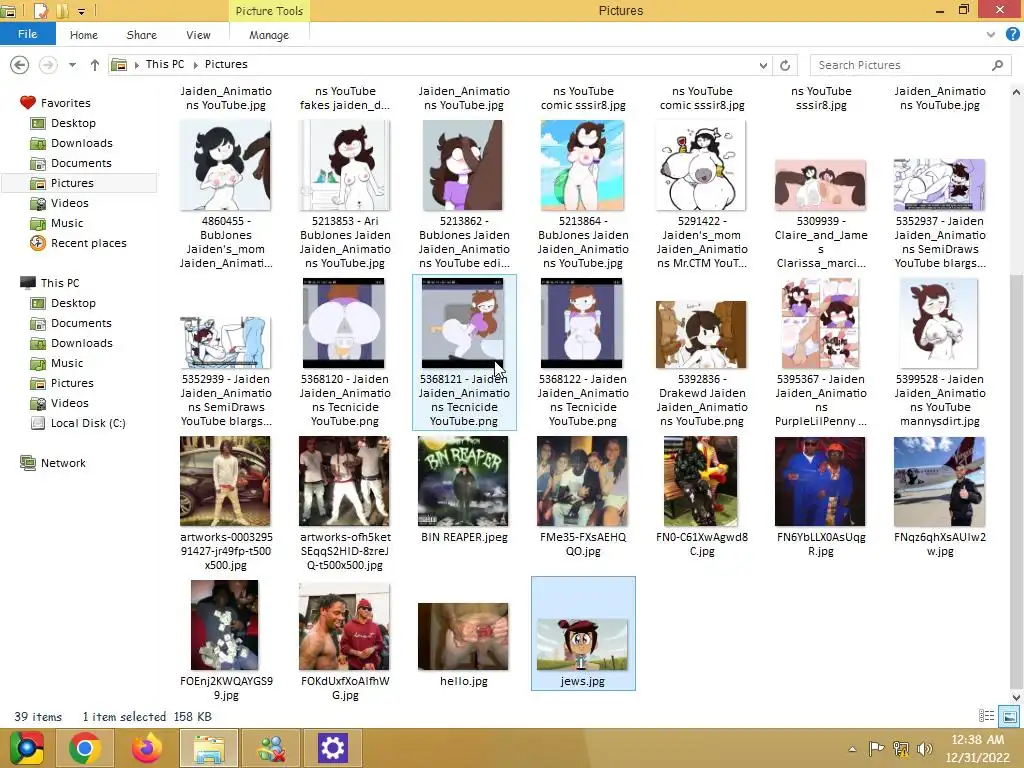Open Pictures under This PC
The image size is (1024, 768).
(72, 383)
